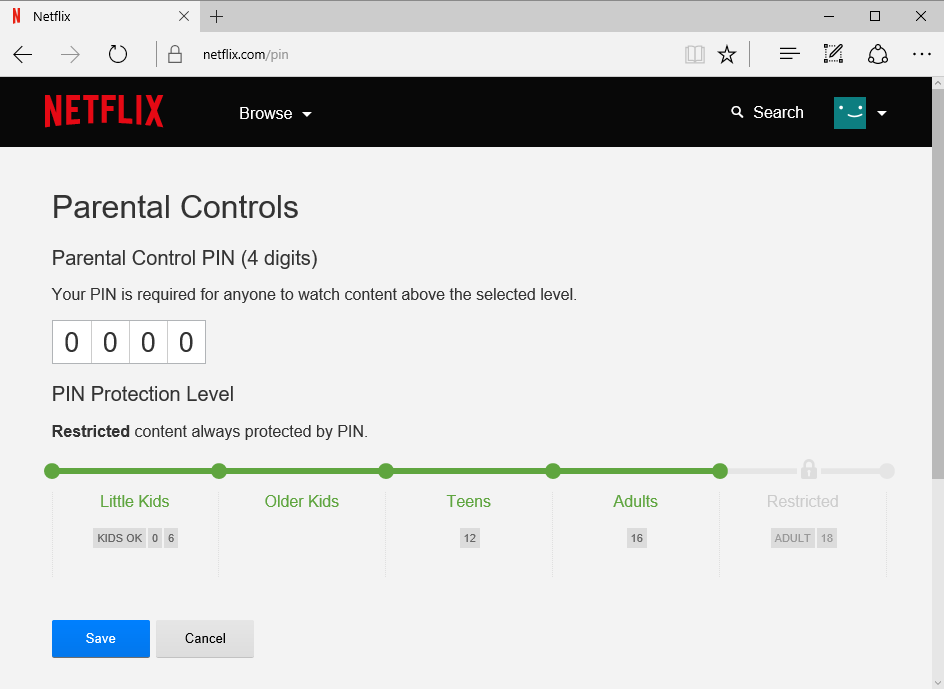Select the Netflix browser tab
Screen dimensions: 944x689
click(95, 16)
